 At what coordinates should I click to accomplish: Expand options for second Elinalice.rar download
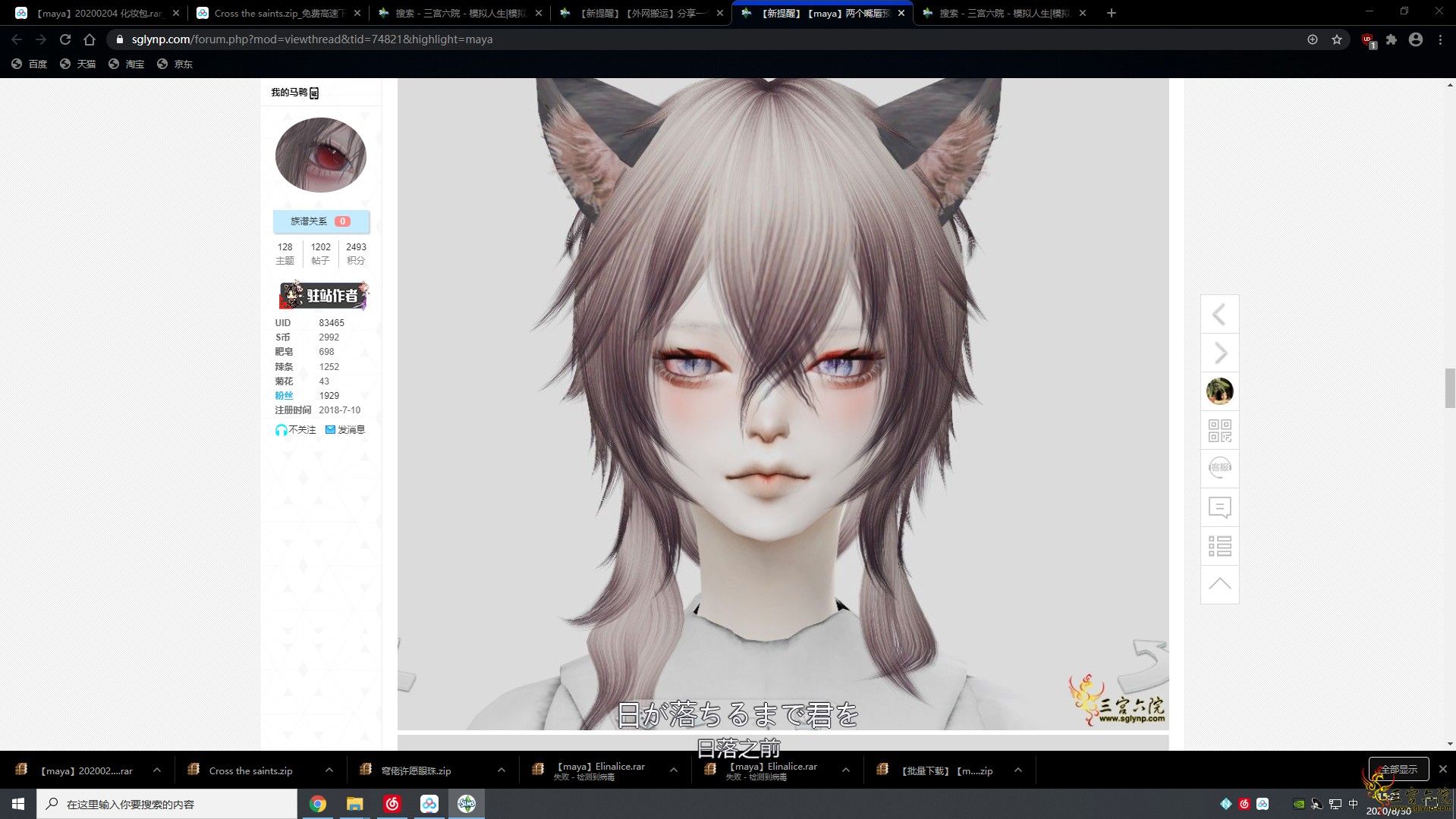pos(845,770)
